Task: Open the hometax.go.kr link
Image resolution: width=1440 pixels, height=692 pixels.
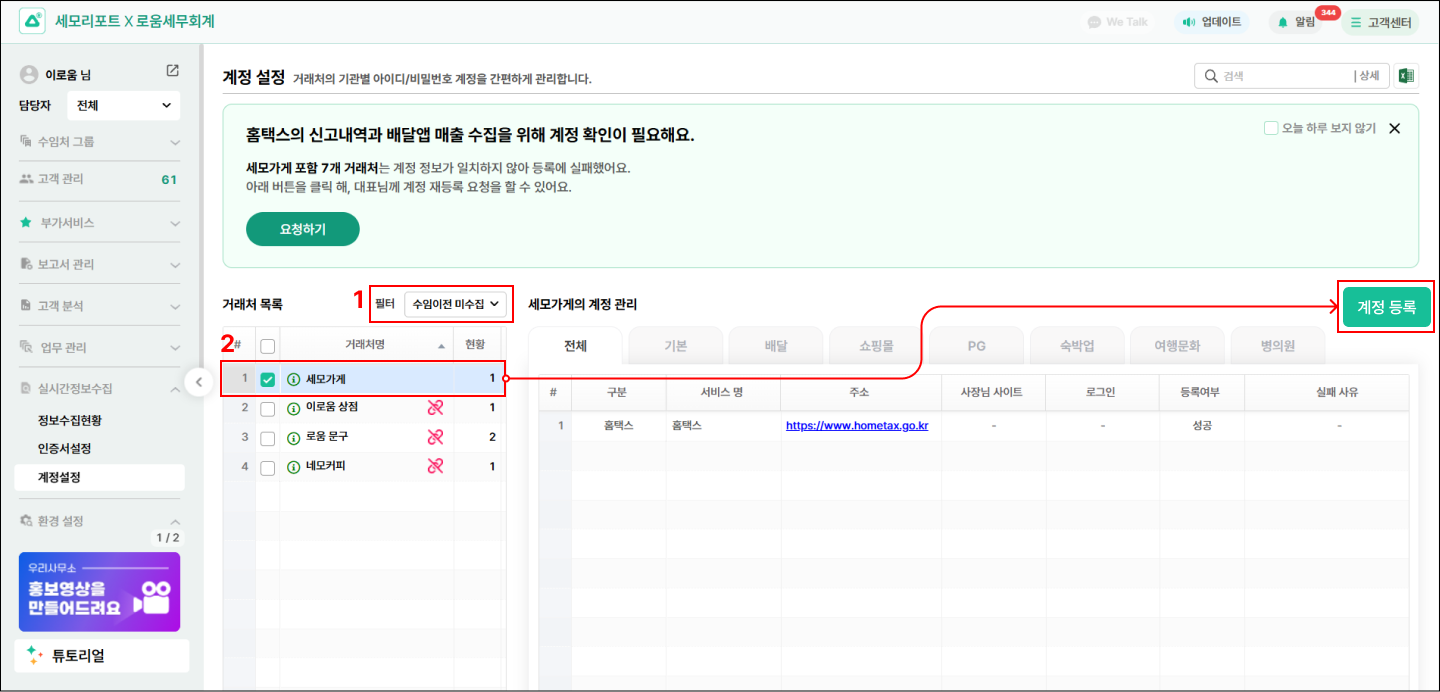Action: click(857, 425)
